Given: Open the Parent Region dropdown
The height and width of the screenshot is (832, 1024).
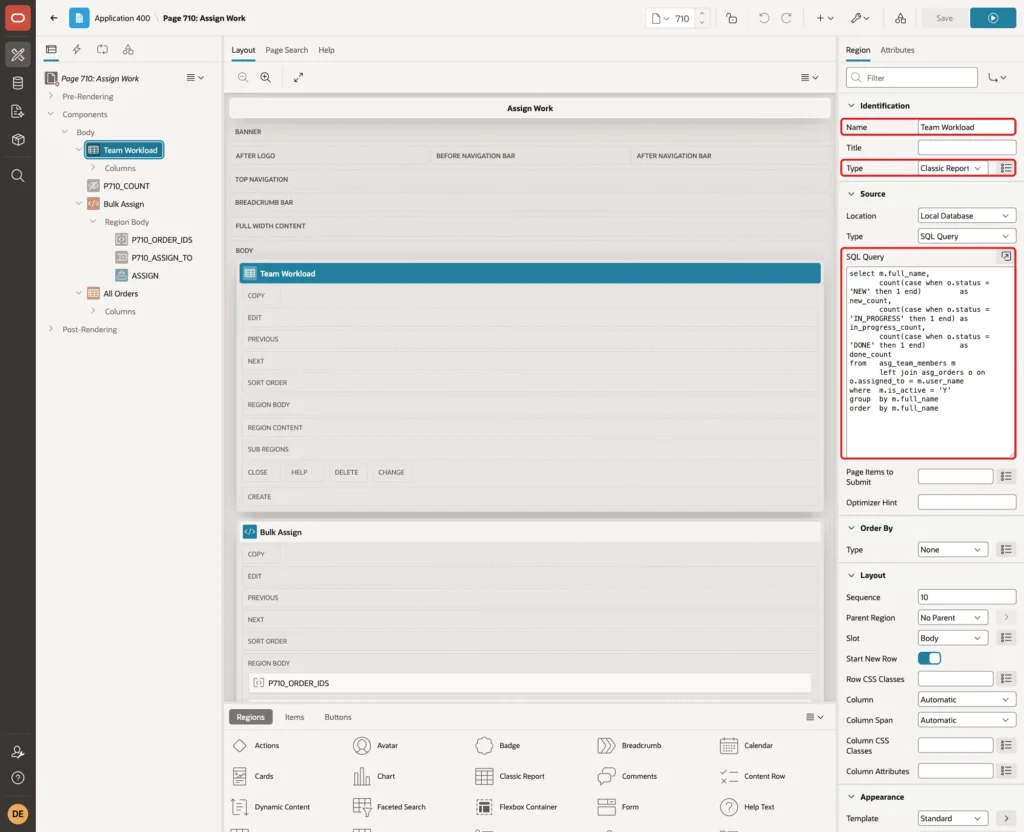Looking at the screenshot, I should [x=953, y=618].
